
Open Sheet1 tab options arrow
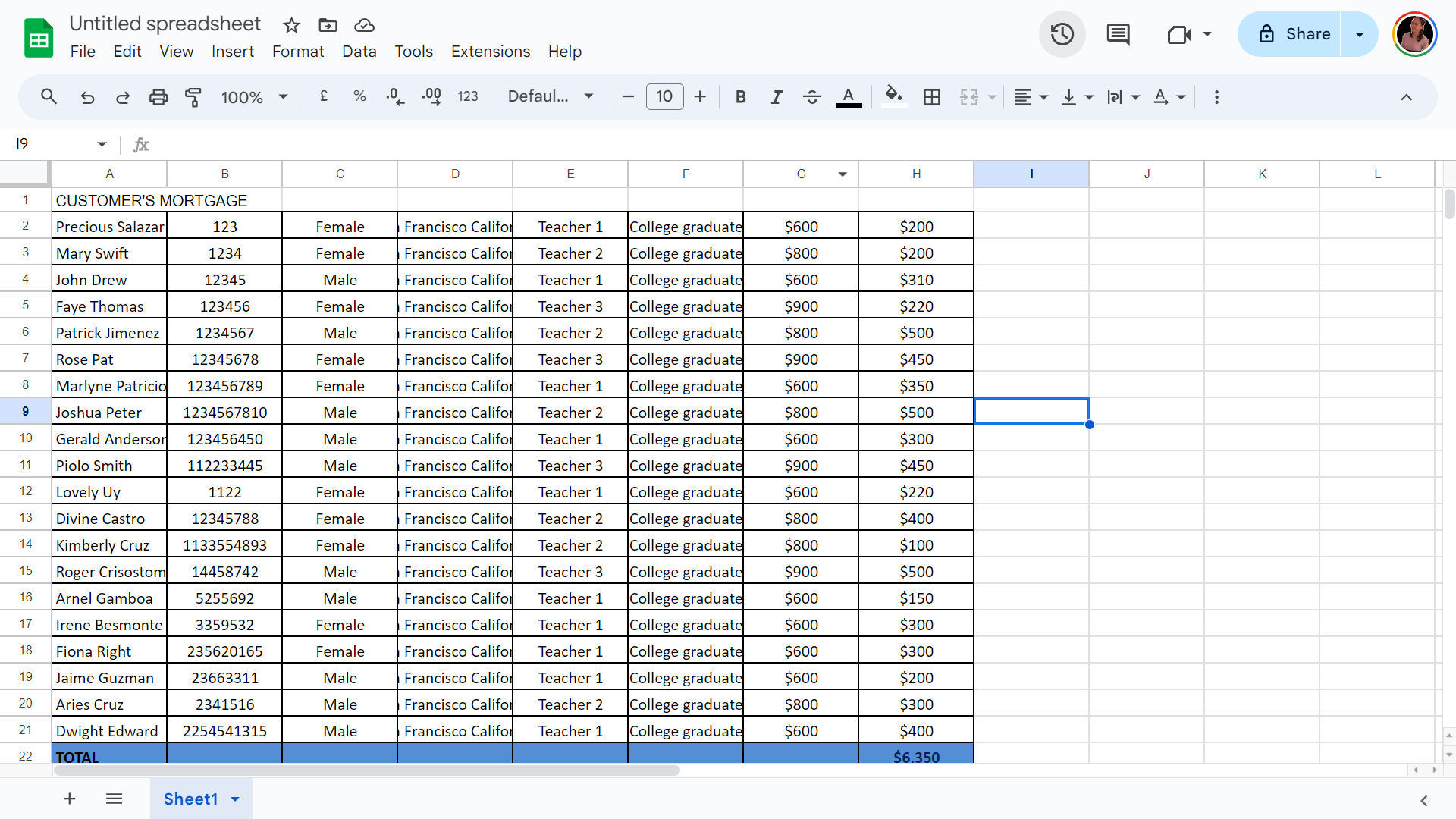tap(235, 799)
